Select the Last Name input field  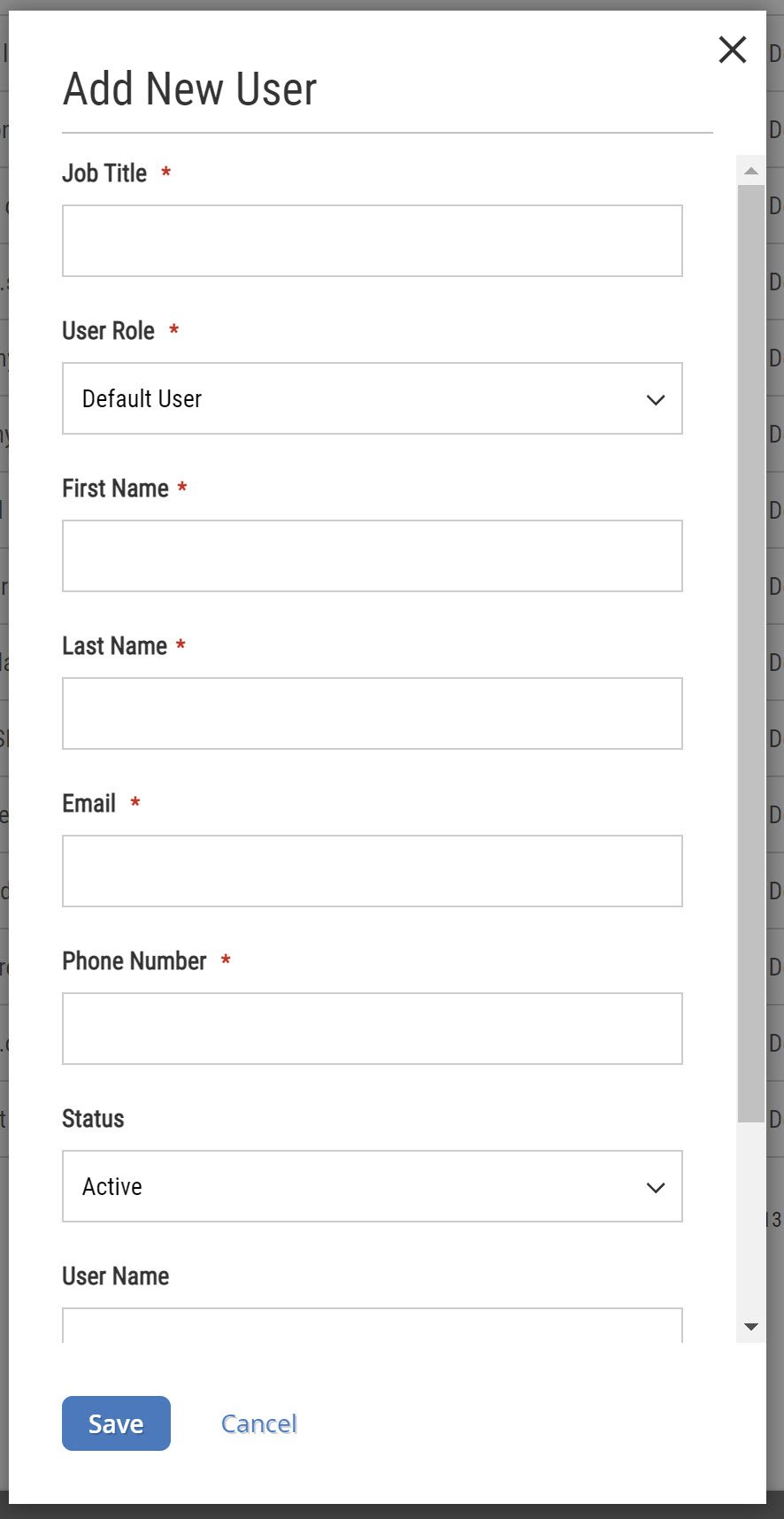(x=372, y=713)
